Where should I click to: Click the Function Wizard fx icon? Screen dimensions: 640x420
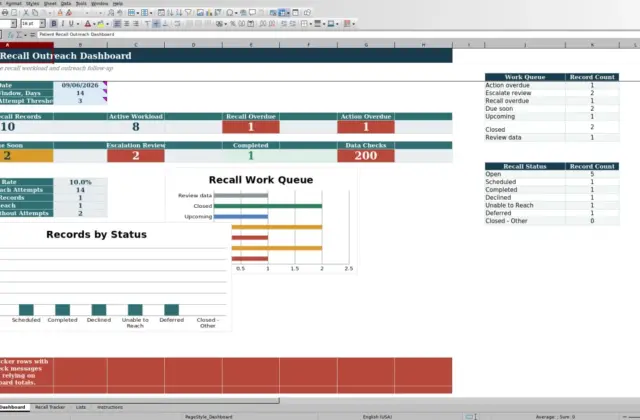11,35
